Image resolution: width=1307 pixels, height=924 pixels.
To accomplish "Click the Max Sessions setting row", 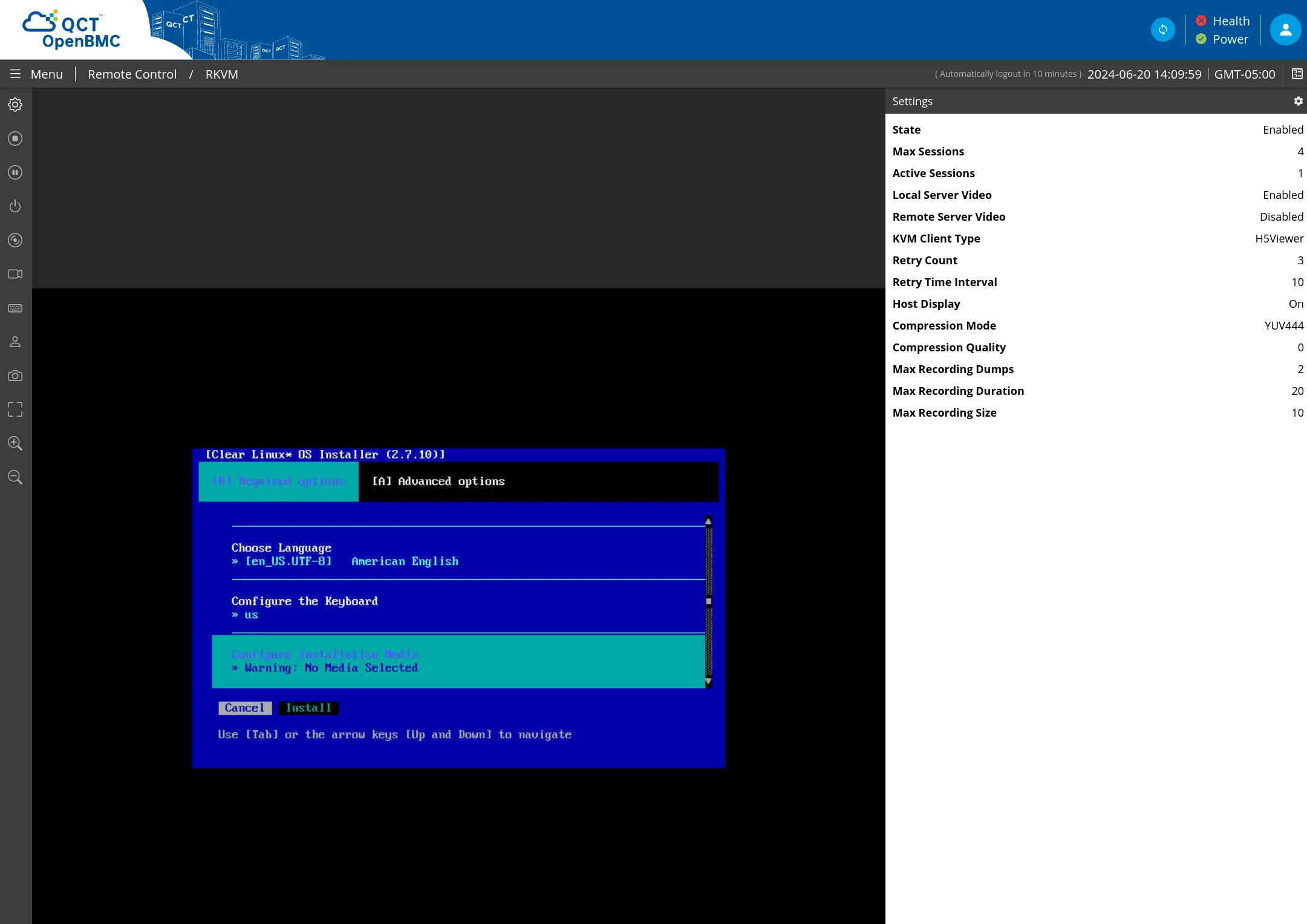I will [x=1098, y=151].
